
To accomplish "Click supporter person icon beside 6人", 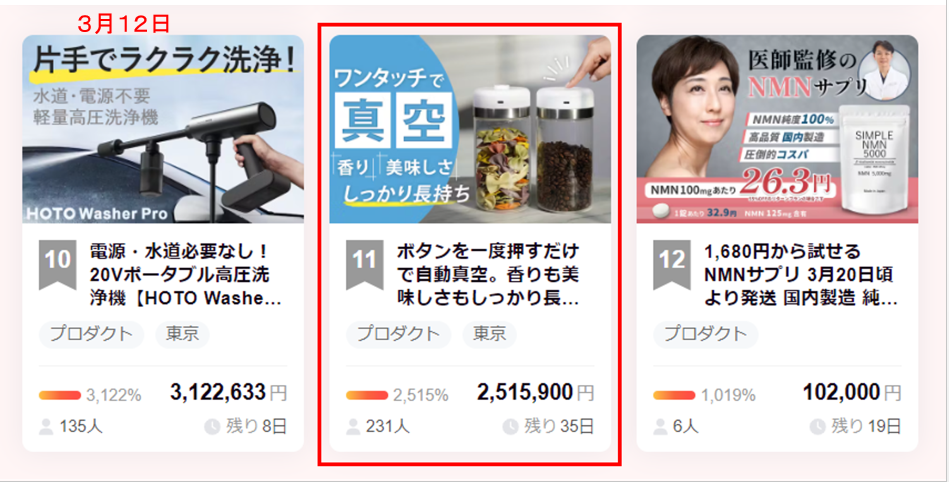I will coord(660,426).
